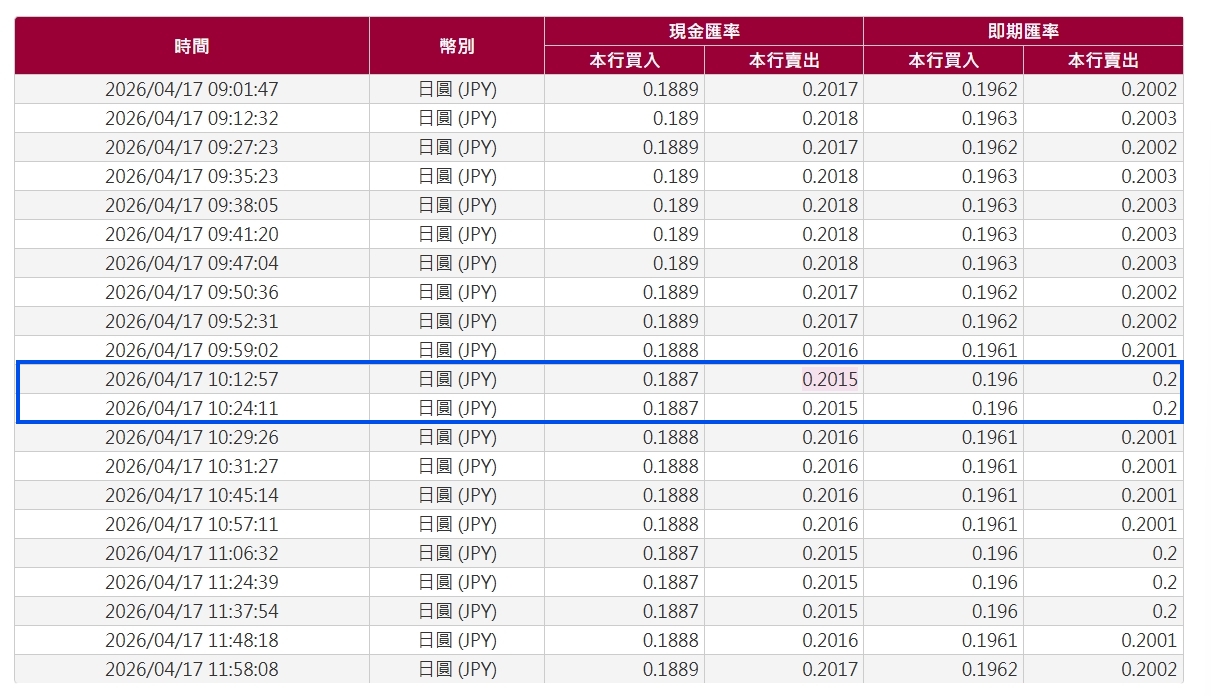Select the time 2026/04/17 10:12:57
Viewport: 1211px width, 696px height.
click(x=192, y=379)
